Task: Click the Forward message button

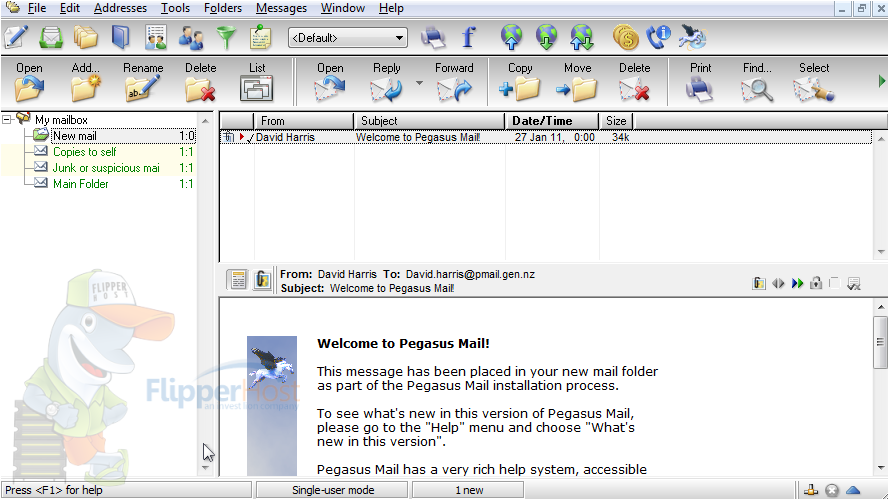Action: (454, 82)
